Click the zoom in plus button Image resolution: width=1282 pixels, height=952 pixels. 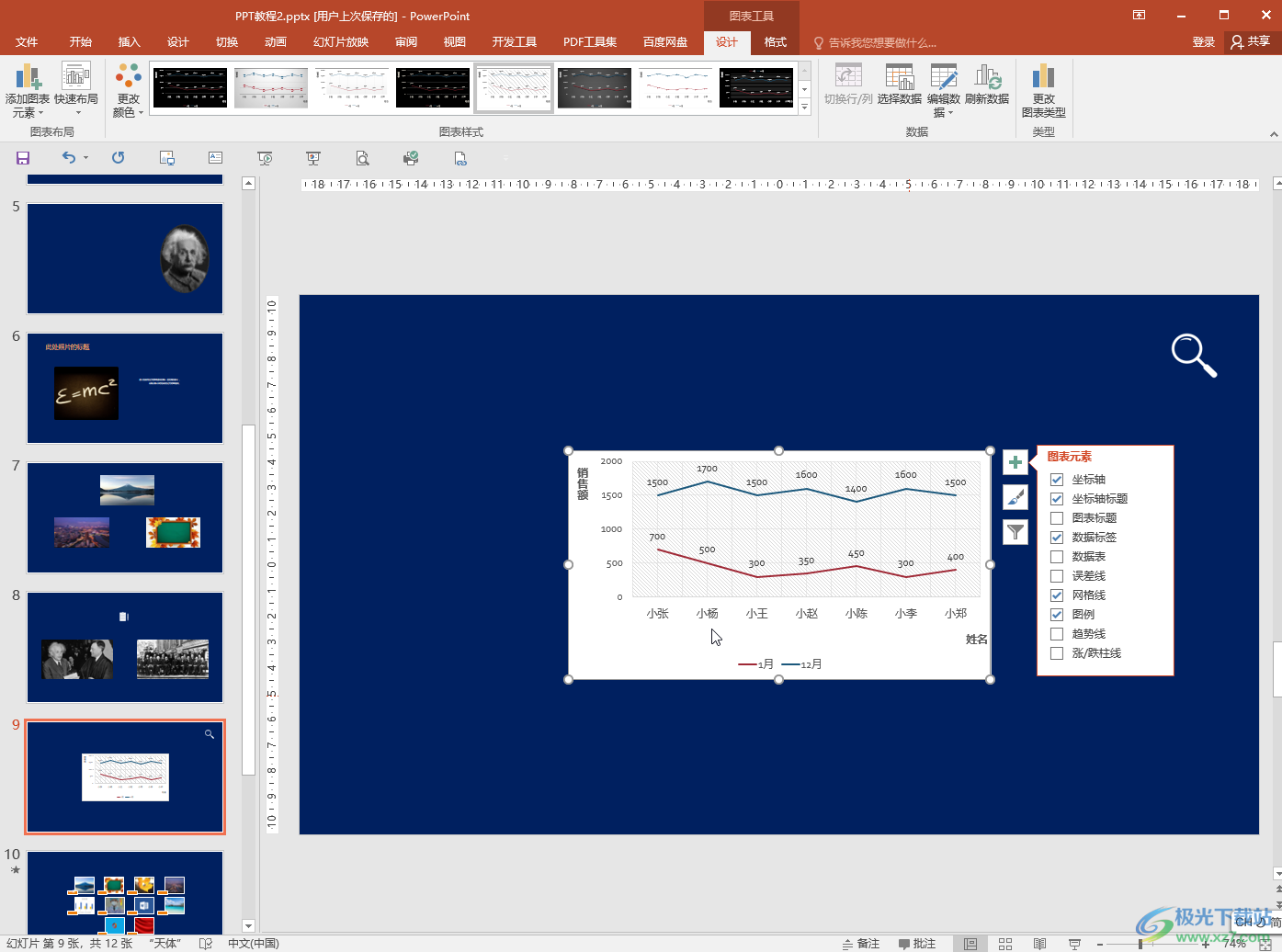(1206, 944)
